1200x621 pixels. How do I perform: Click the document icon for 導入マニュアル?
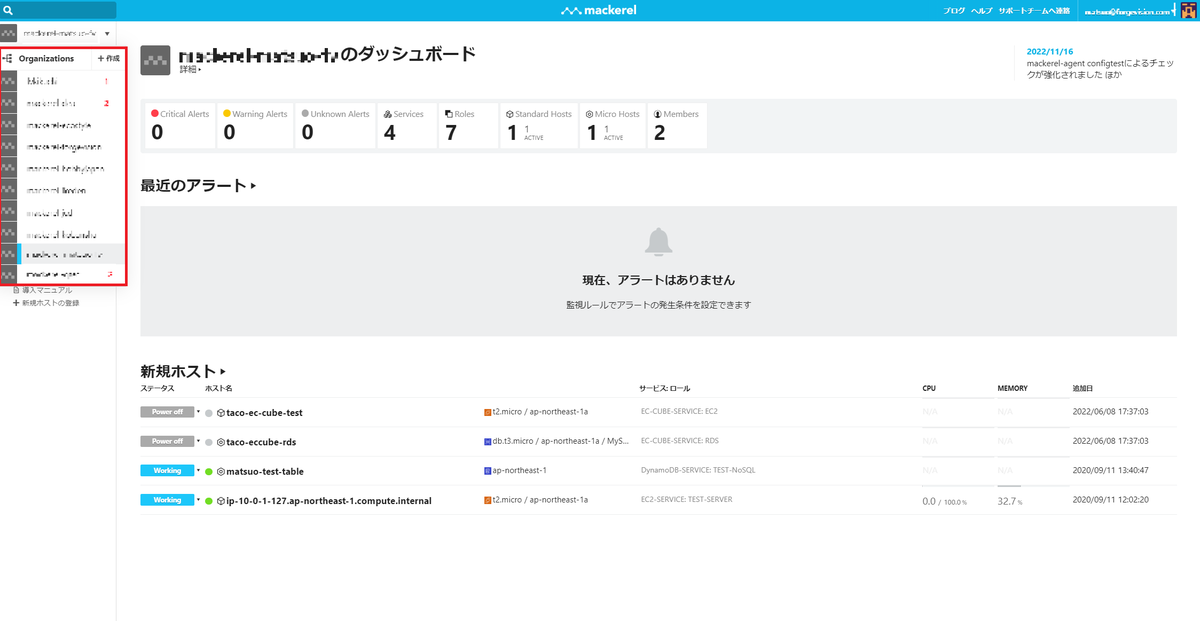(x=16, y=290)
